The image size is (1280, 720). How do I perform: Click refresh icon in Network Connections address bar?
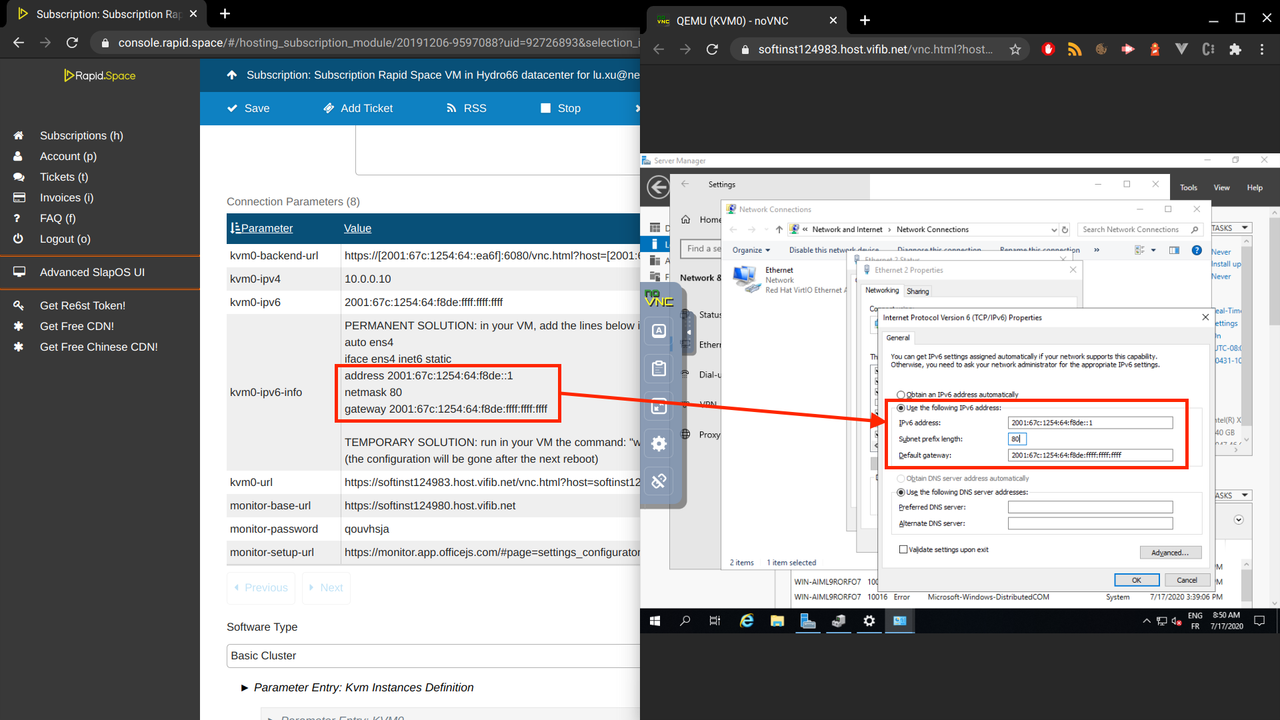[1066, 229]
